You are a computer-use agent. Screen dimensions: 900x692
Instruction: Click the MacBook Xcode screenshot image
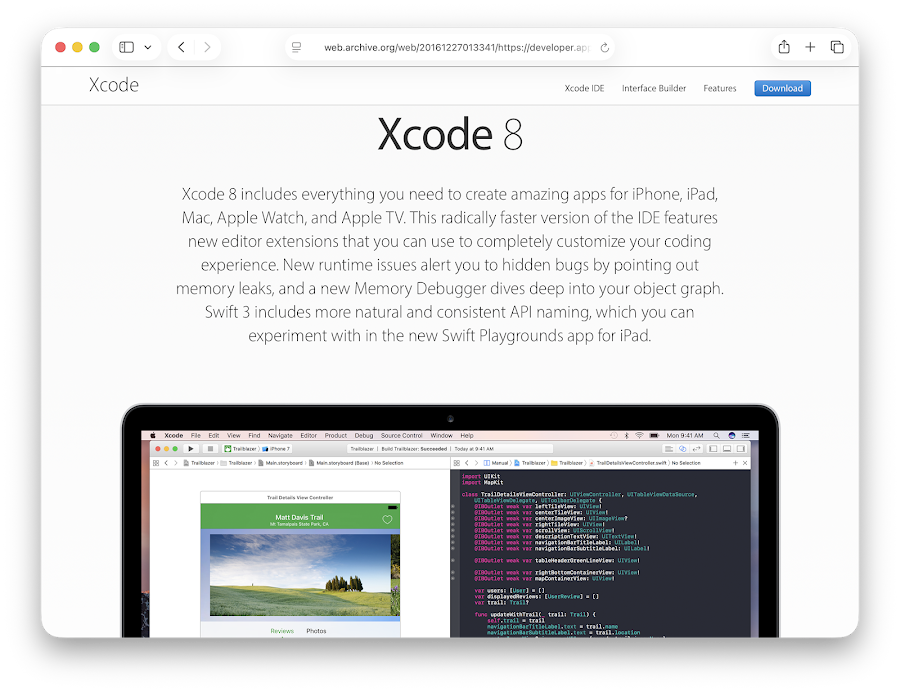pyautogui.click(x=450, y=520)
